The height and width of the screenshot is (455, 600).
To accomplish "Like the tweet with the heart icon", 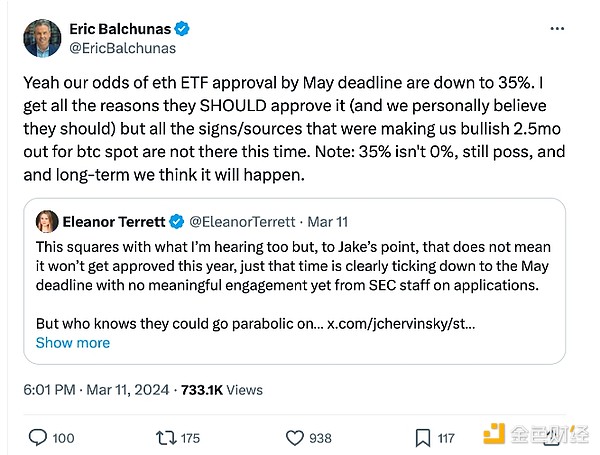I will coord(295,437).
